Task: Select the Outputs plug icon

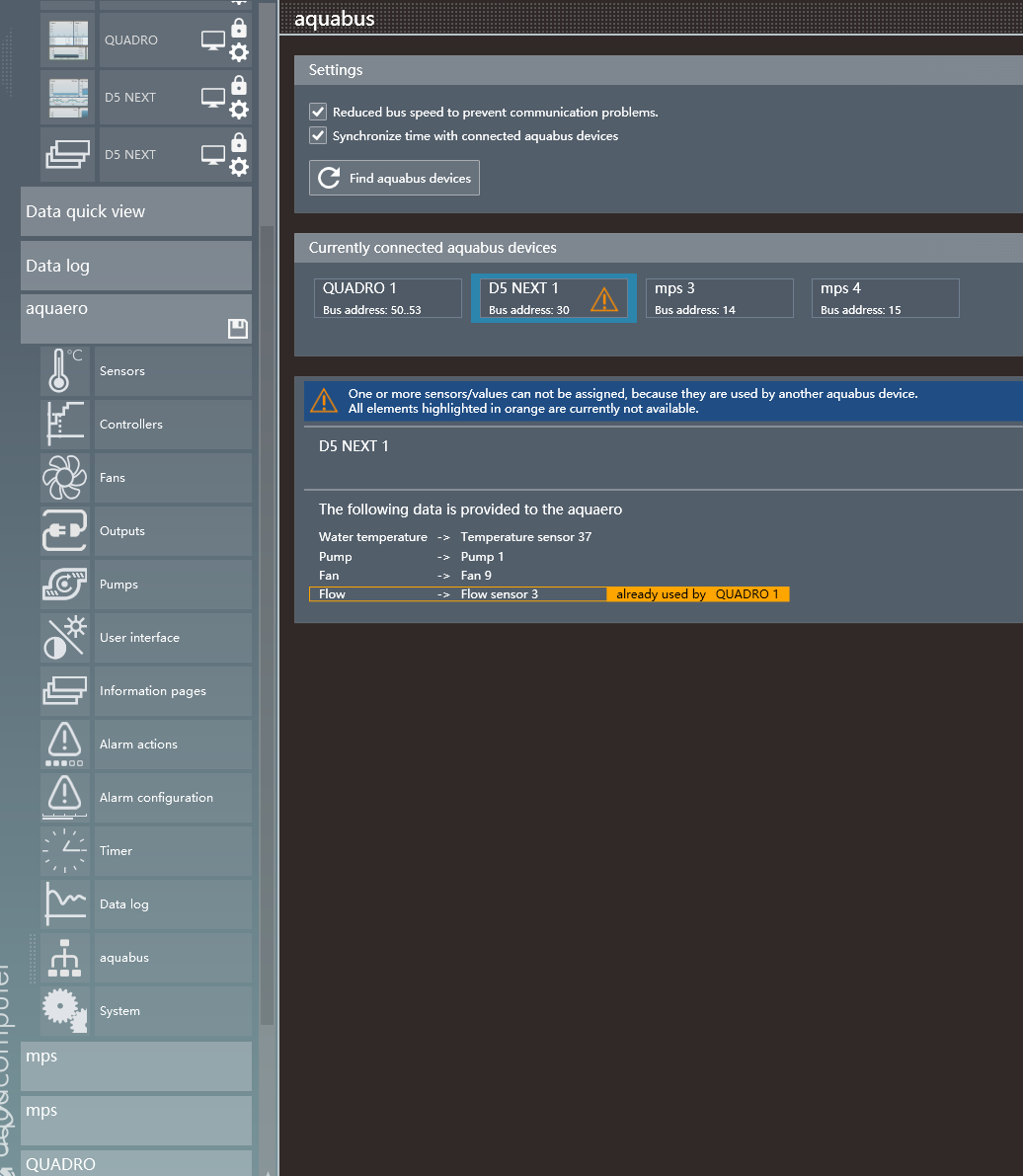Action: tap(65, 531)
